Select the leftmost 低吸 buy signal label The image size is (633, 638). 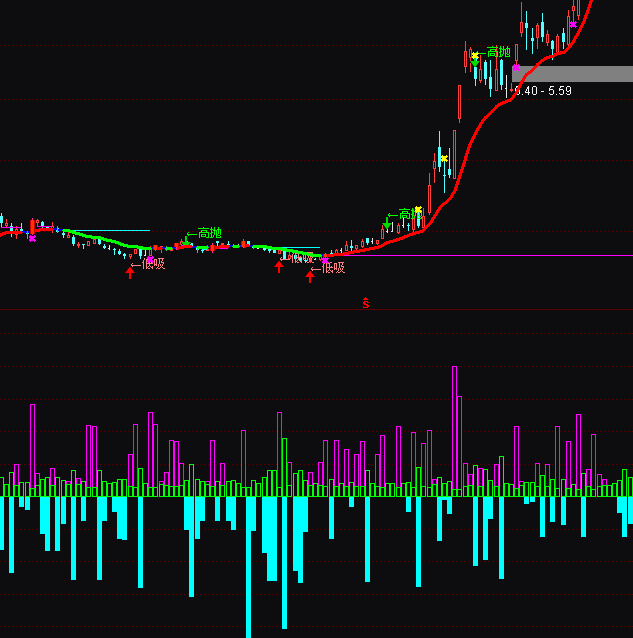153,264
